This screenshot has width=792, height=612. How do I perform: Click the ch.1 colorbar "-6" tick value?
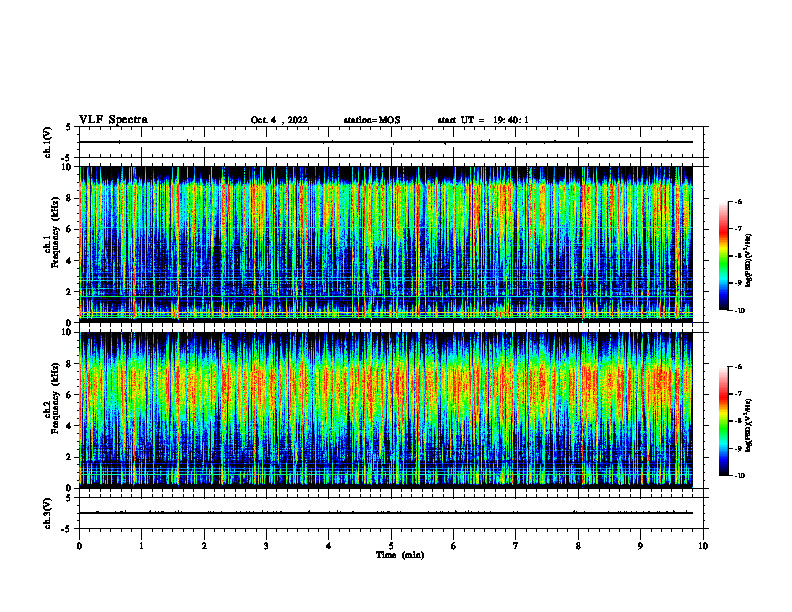coord(739,202)
